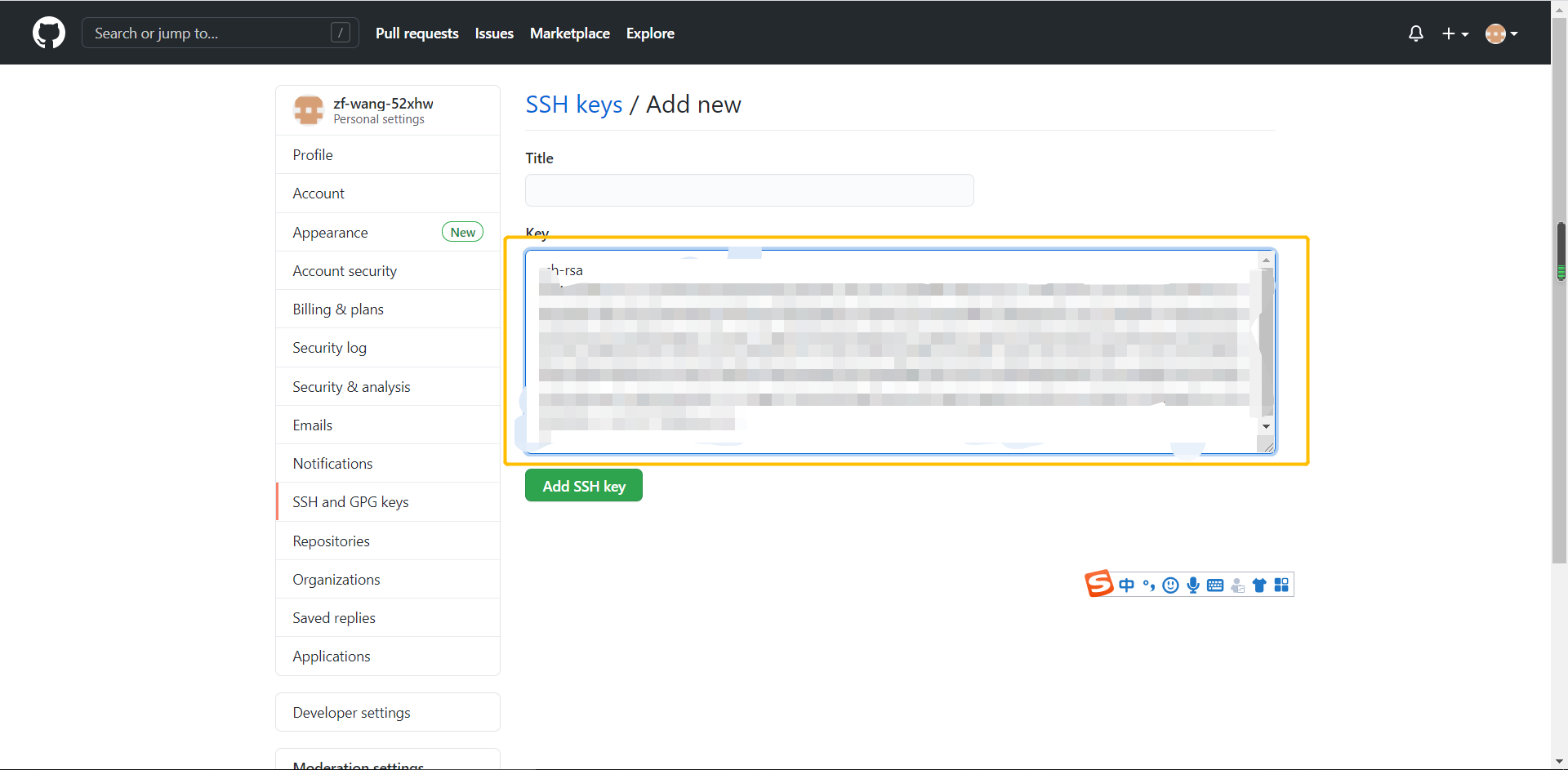Start voice input with microphone icon
Viewport: 1568px width, 770px height.
click(1193, 585)
